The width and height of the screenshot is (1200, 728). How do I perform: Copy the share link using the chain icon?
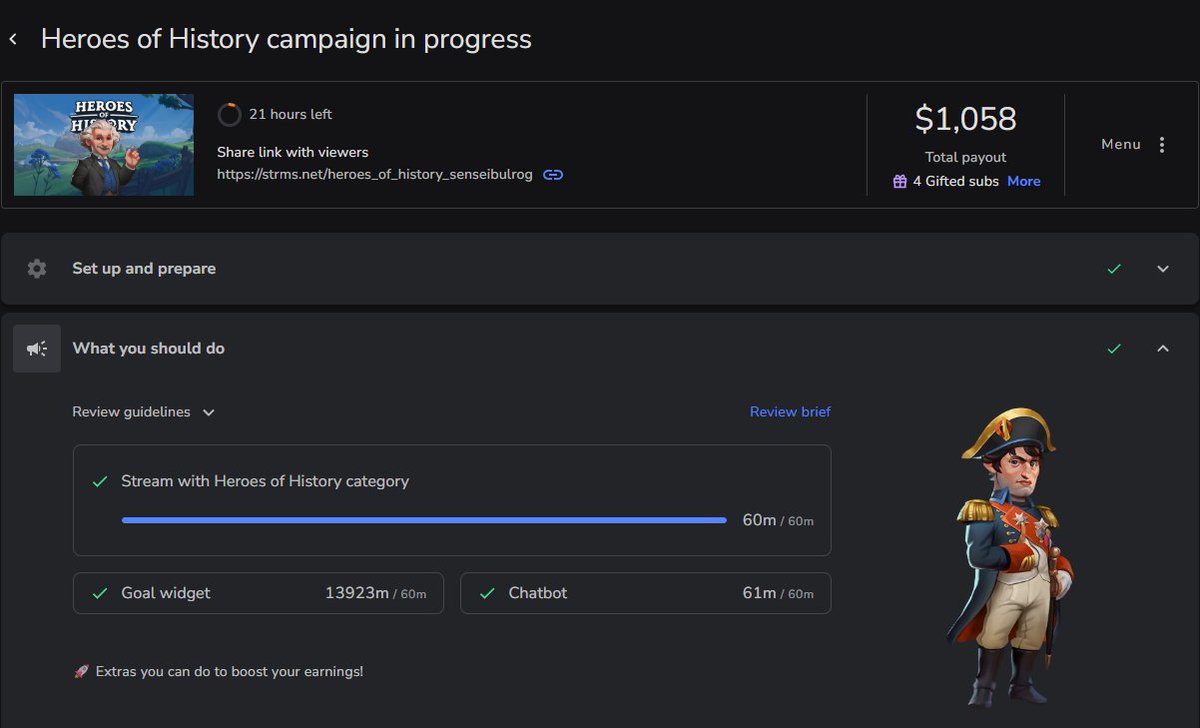(x=553, y=174)
